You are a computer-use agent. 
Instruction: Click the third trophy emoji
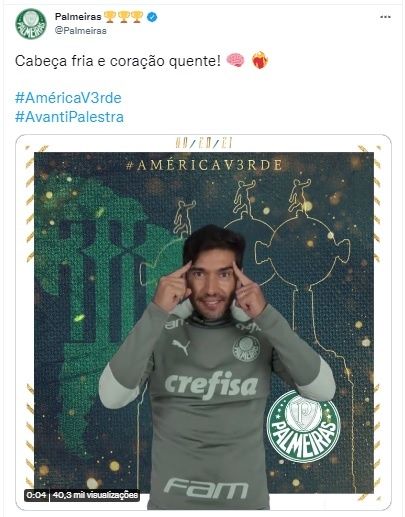[x=137, y=17]
